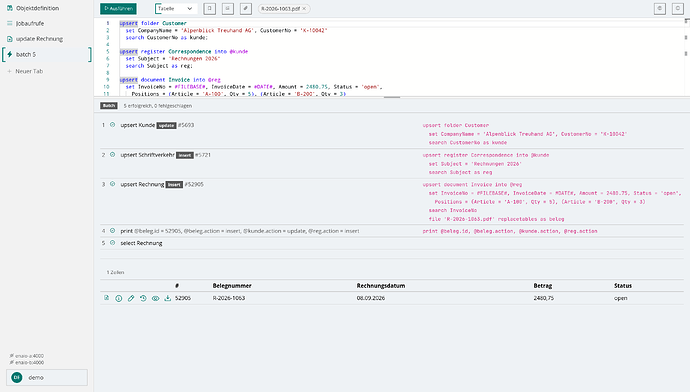Click the status icon of result 1 upsert Kunde
Image resolution: width=690 pixels, height=392 pixels.
[x=112, y=125]
